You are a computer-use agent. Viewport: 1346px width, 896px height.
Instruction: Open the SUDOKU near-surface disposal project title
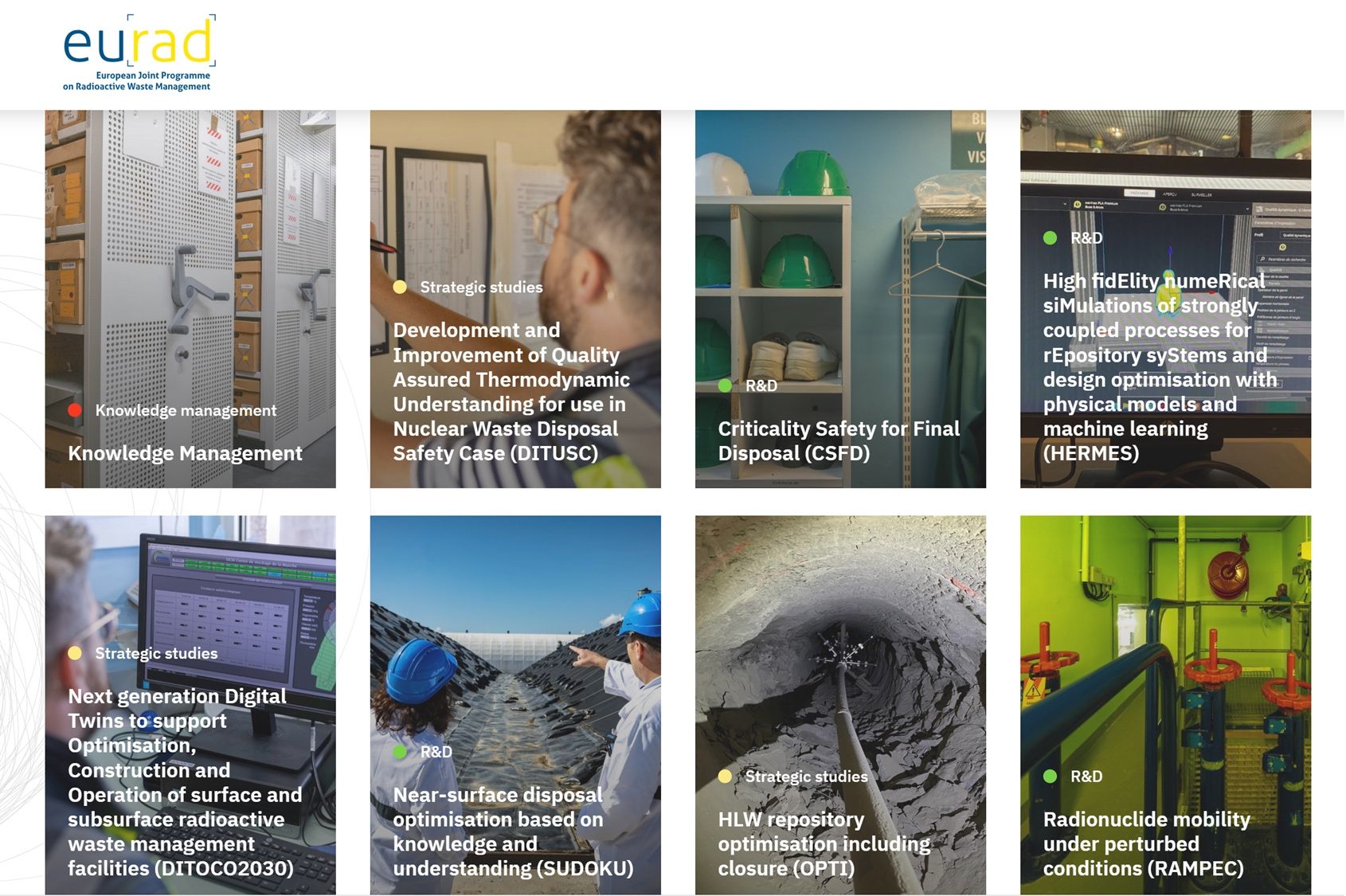click(x=513, y=831)
